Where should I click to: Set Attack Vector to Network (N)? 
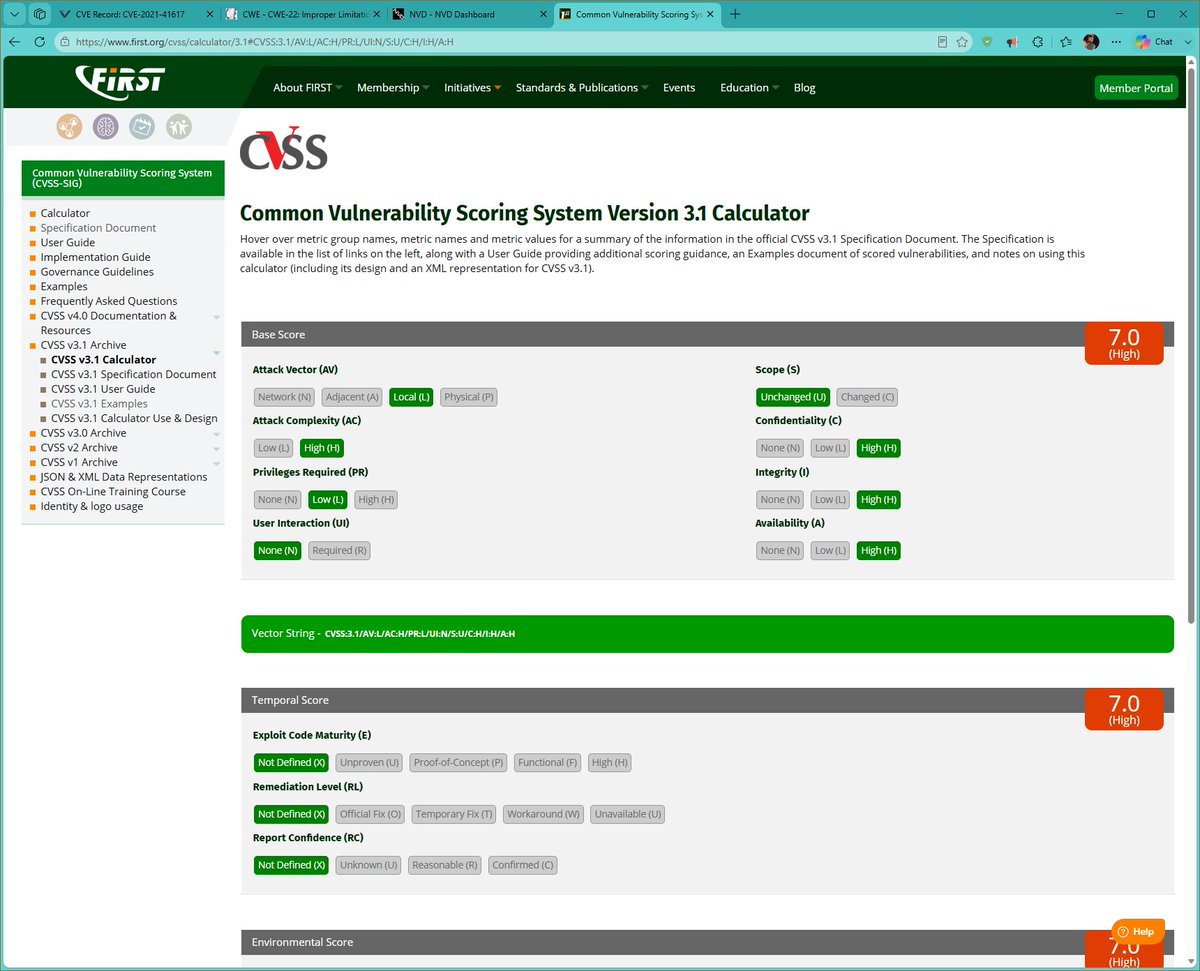pos(284,397)
